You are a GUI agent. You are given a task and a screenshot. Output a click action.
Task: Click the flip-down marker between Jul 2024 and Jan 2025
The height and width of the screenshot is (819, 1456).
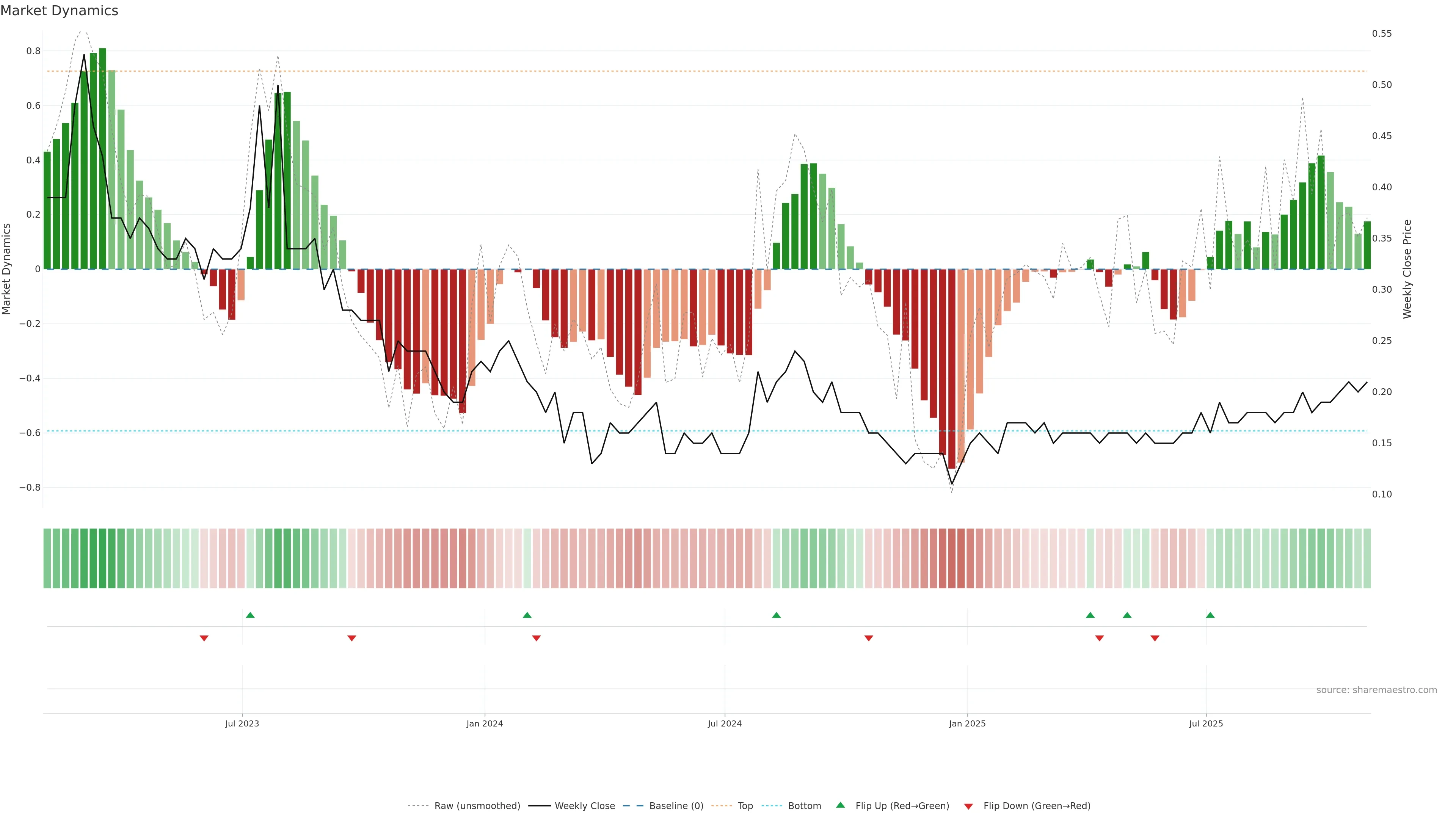tap(869, 638)
